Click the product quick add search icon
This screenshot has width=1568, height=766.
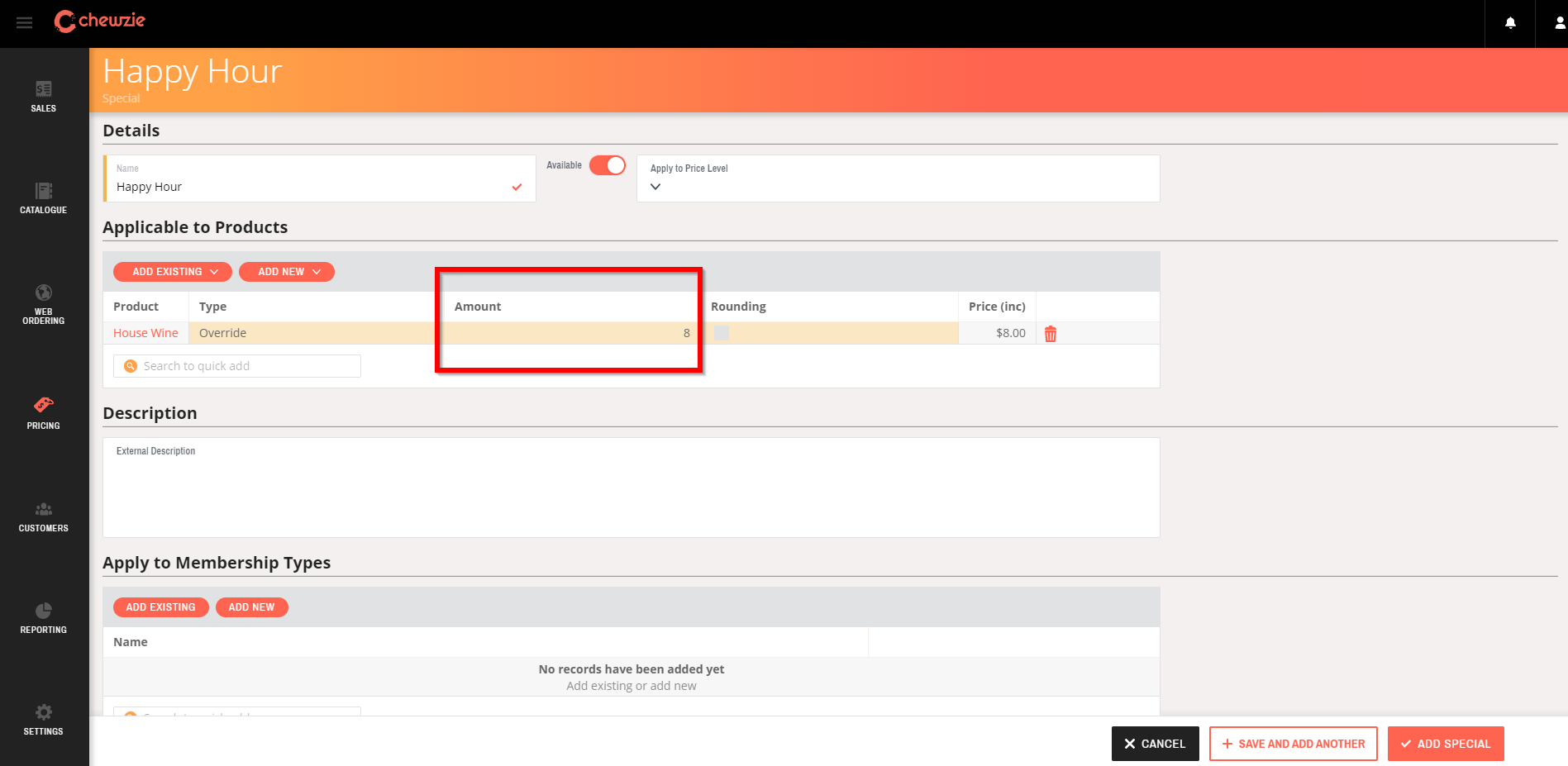(131, 366)
